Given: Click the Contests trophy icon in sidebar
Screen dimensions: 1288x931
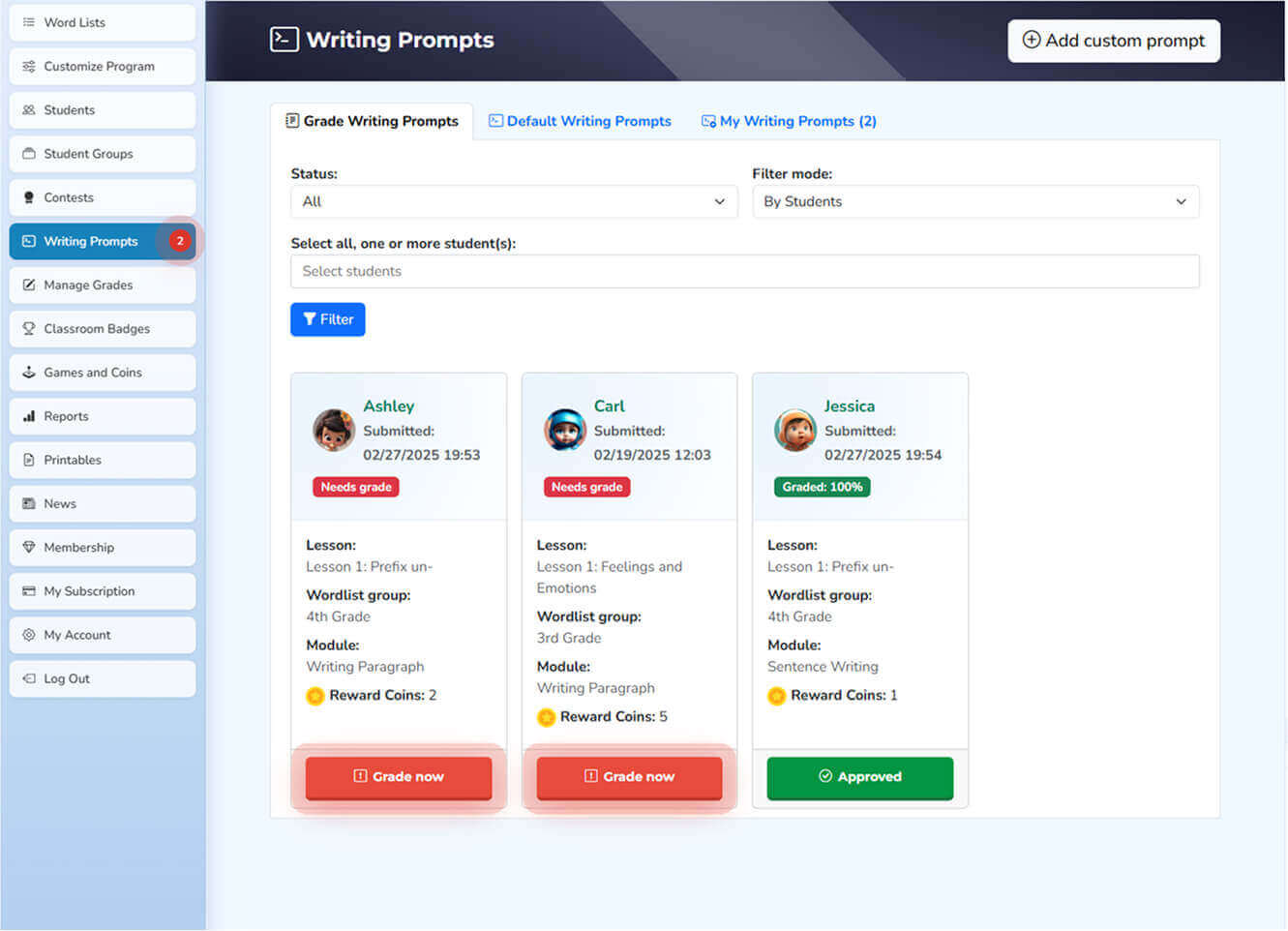Looking at the screenshot, I should (29, 197).
